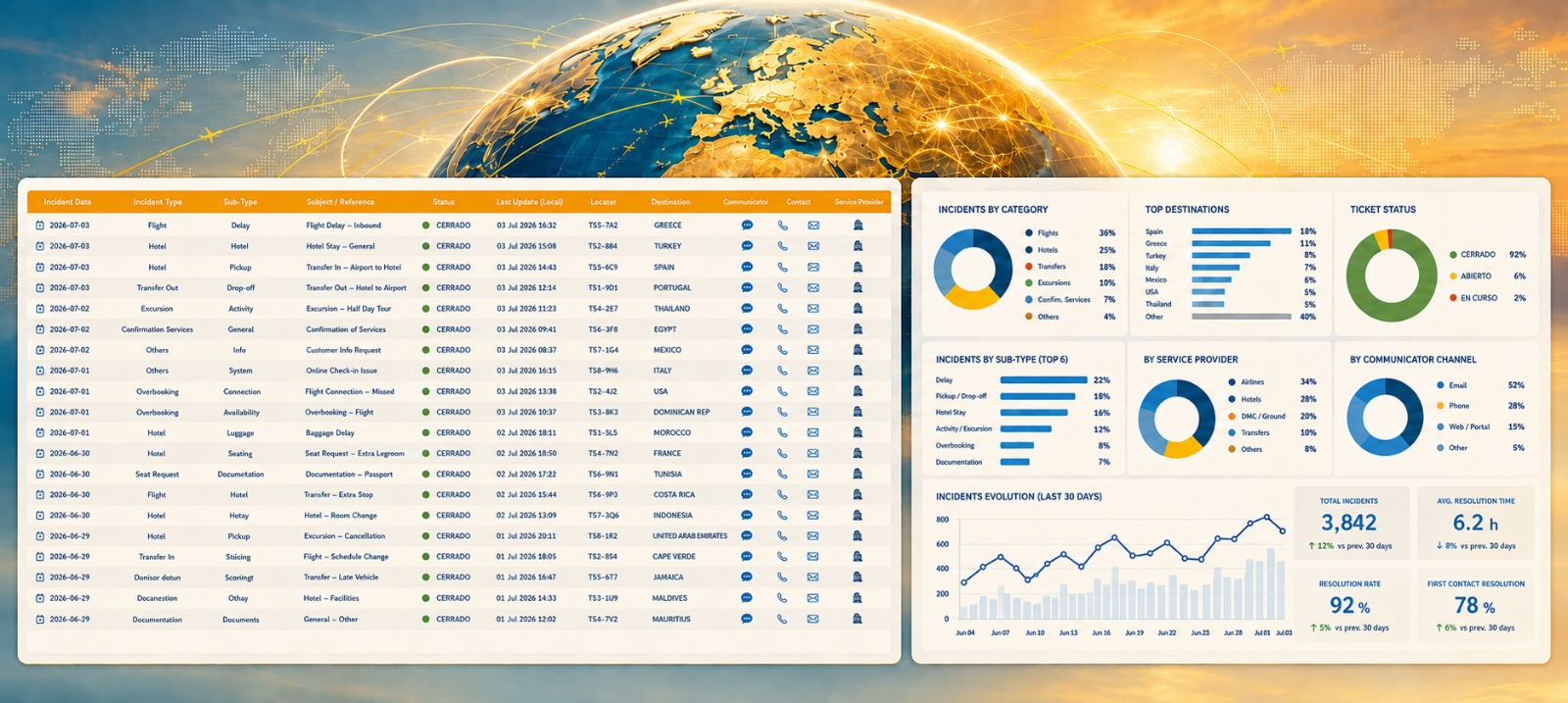Image resolution: width=1568 pixels, height=703 pixels.
Task: Click the calendar icon in the MAURITIUS row
Action: [x=40, y=619]
